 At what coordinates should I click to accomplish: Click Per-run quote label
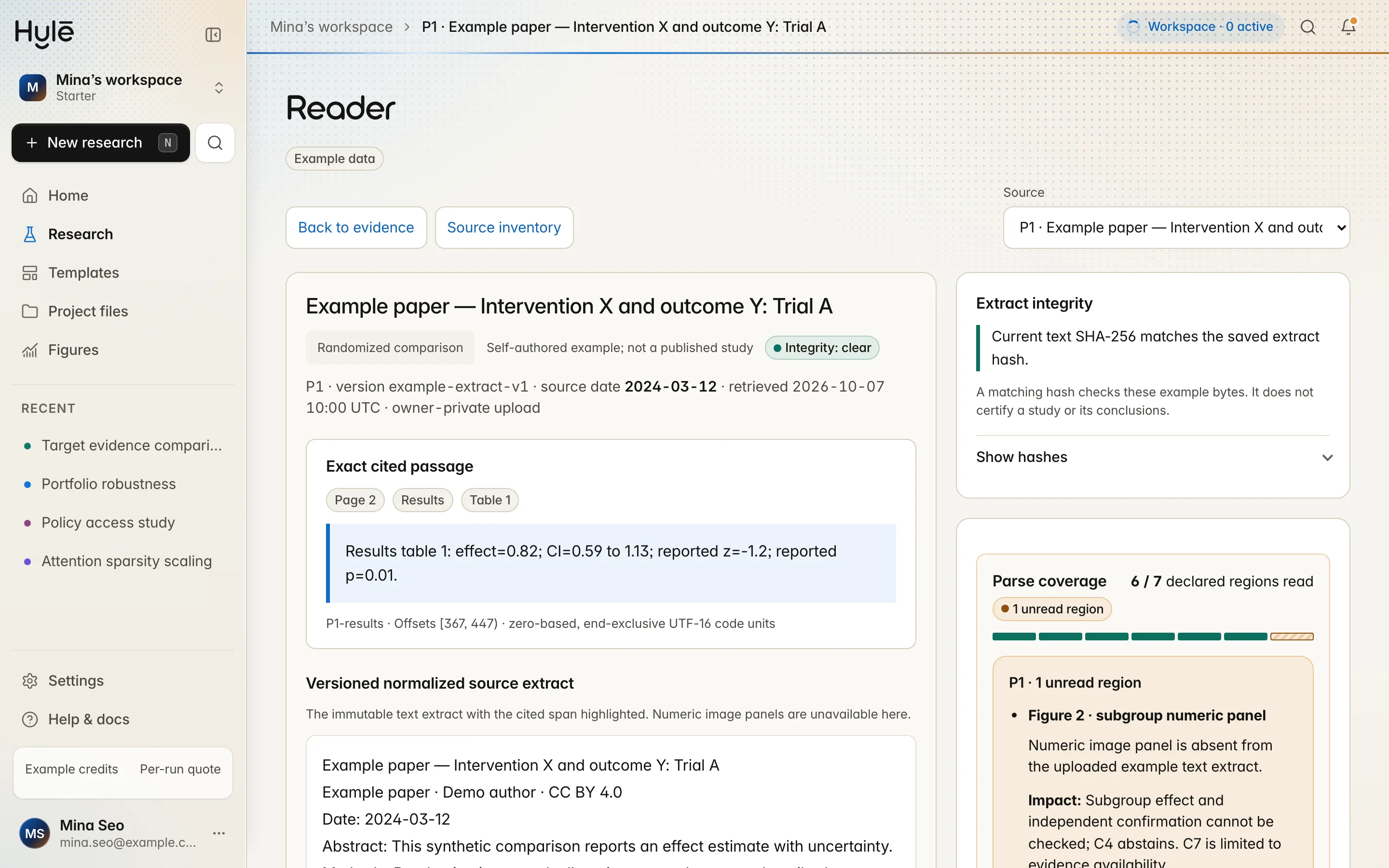point(180,769)
